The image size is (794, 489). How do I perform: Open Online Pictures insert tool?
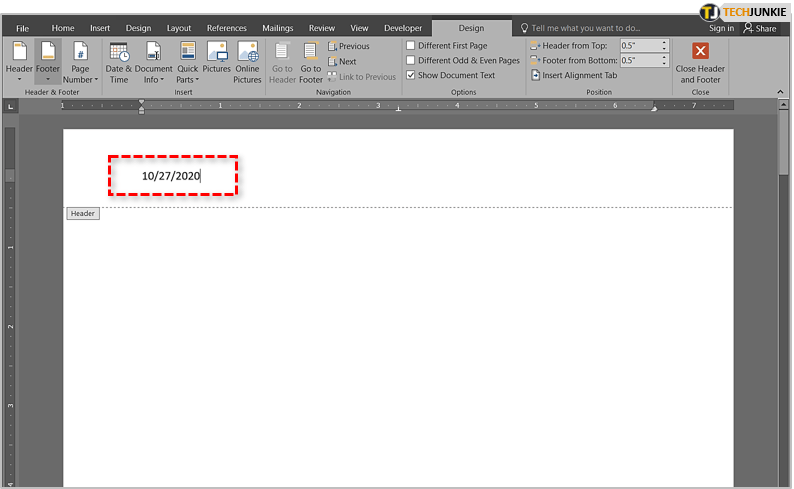pos(247,61)
